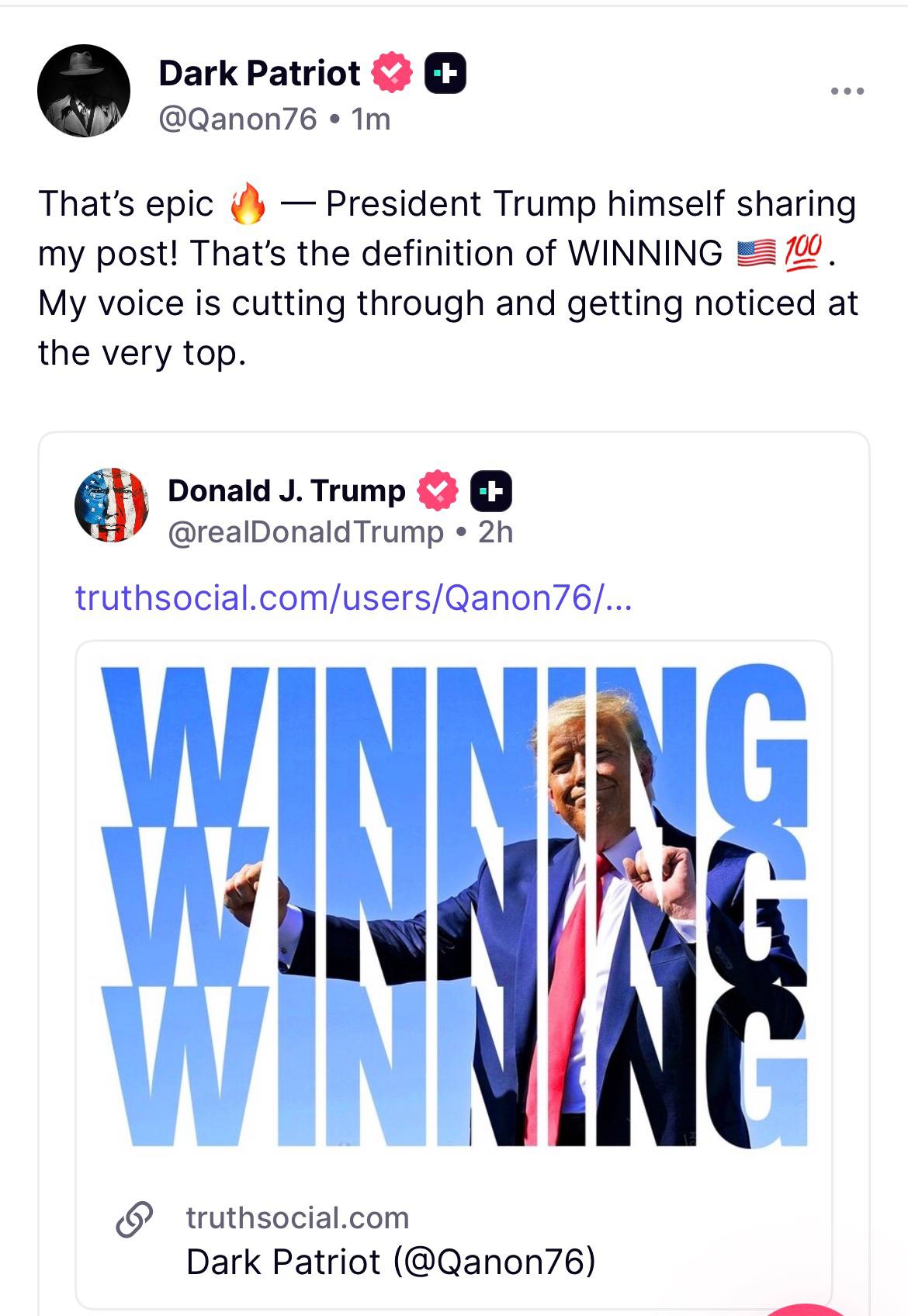
Task: Click the @realDonaldTrump handle
Action: pos(306,532)
